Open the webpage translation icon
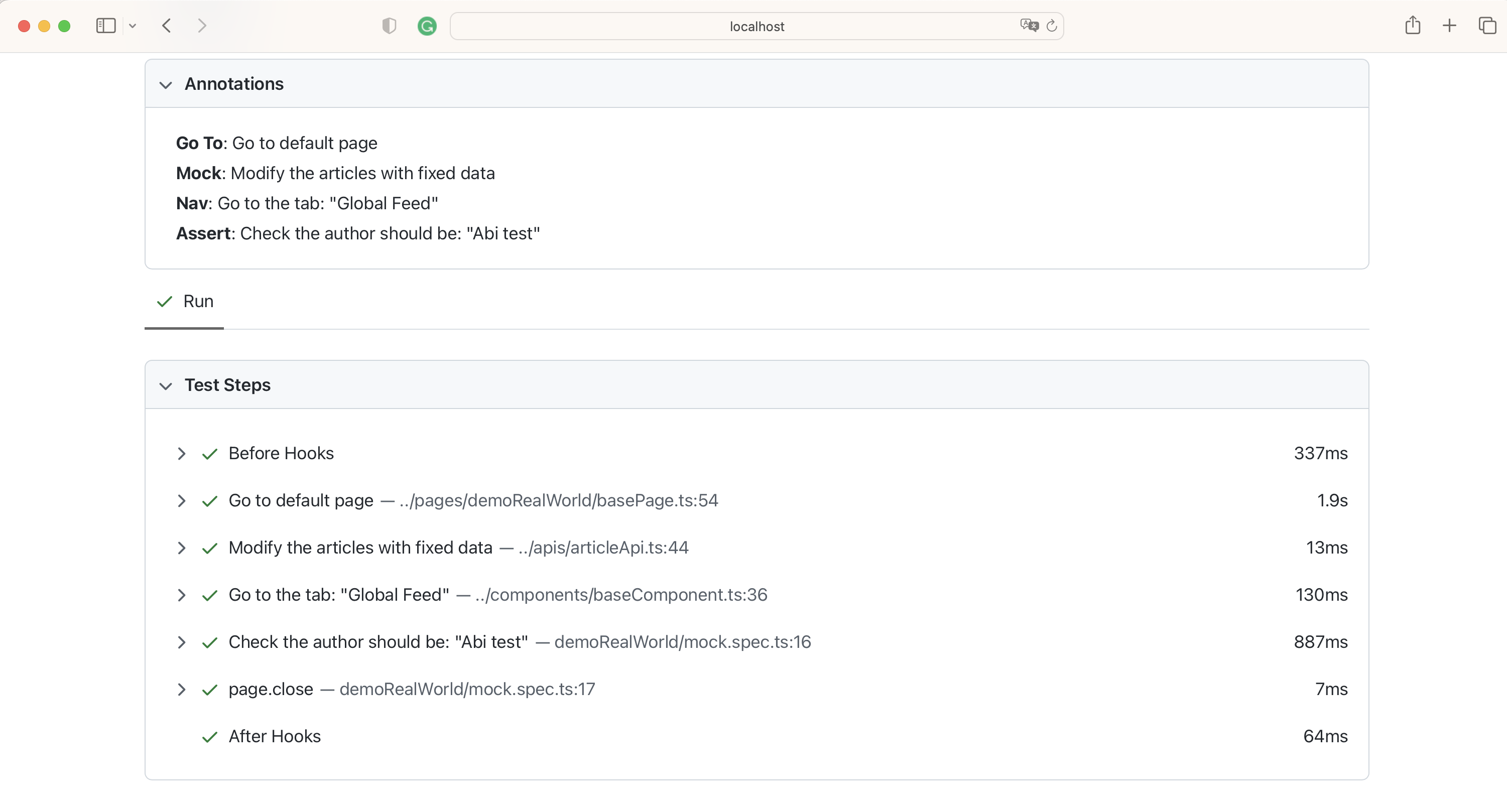1507x812 pixels. click(x=1029, y=25)
